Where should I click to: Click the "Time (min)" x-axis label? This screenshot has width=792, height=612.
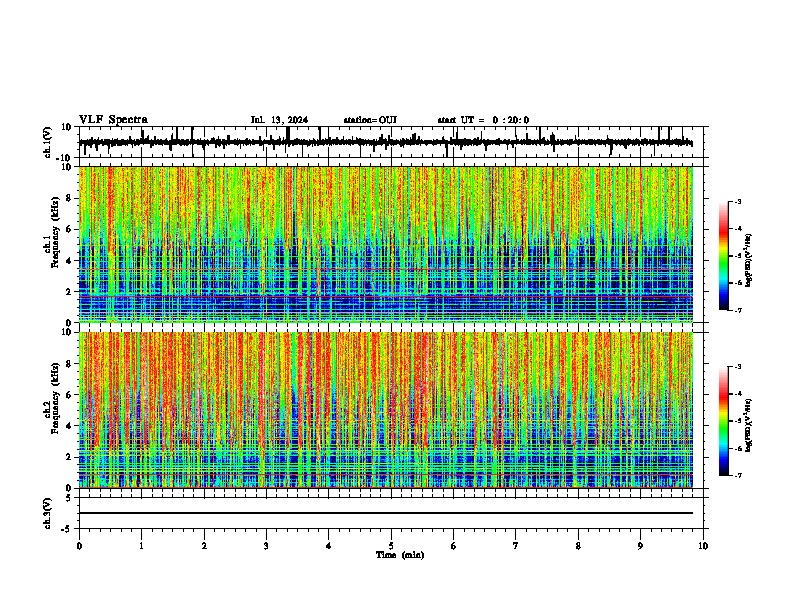click(400, 555)
